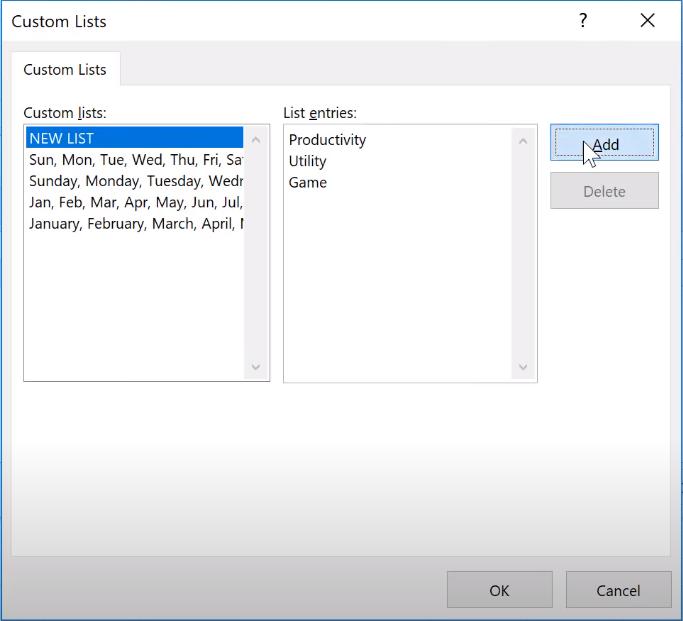Click the Delete button

[x=604, y=191]
